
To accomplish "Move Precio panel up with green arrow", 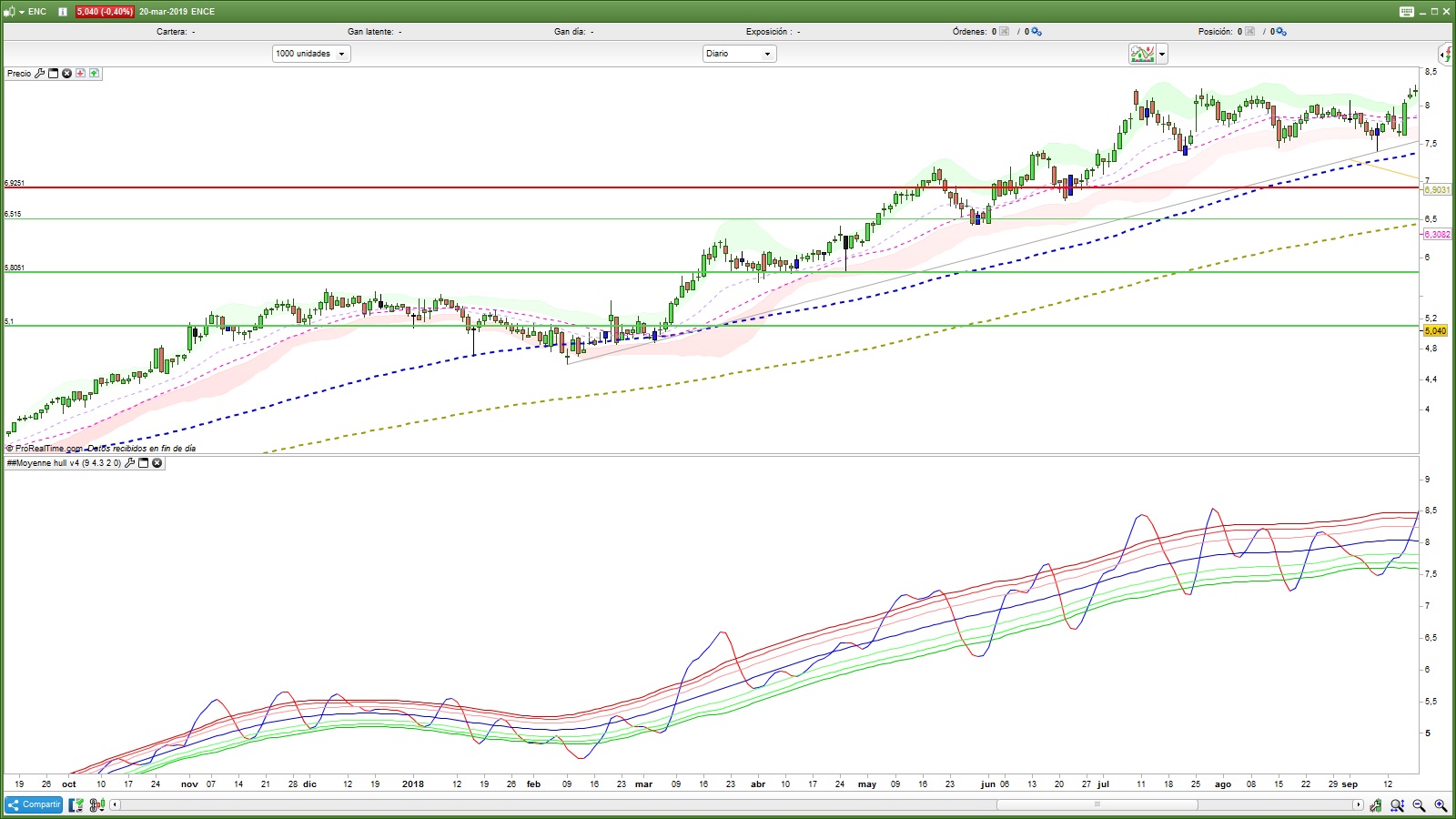I will tap(94, 74).
